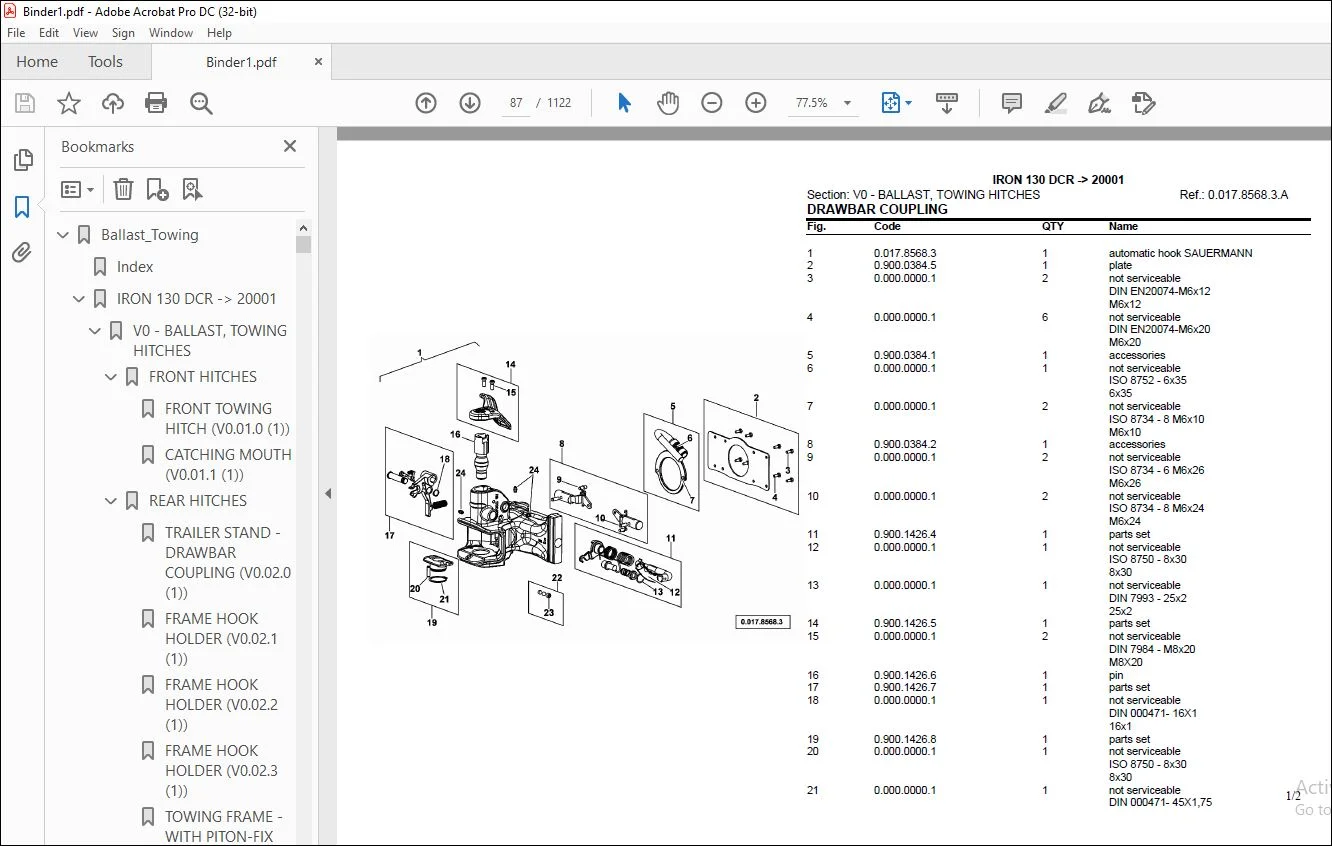Open the Edit menu

49,32
